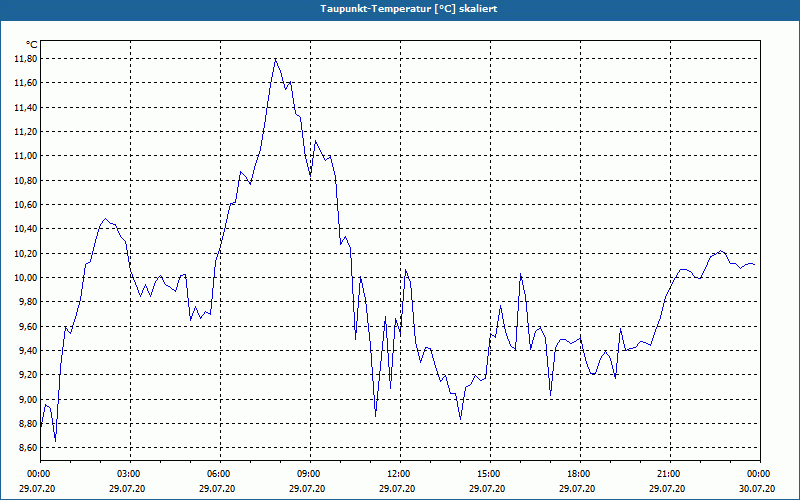
Task: Click the 03:00 time label
Action: pos(130,474)
